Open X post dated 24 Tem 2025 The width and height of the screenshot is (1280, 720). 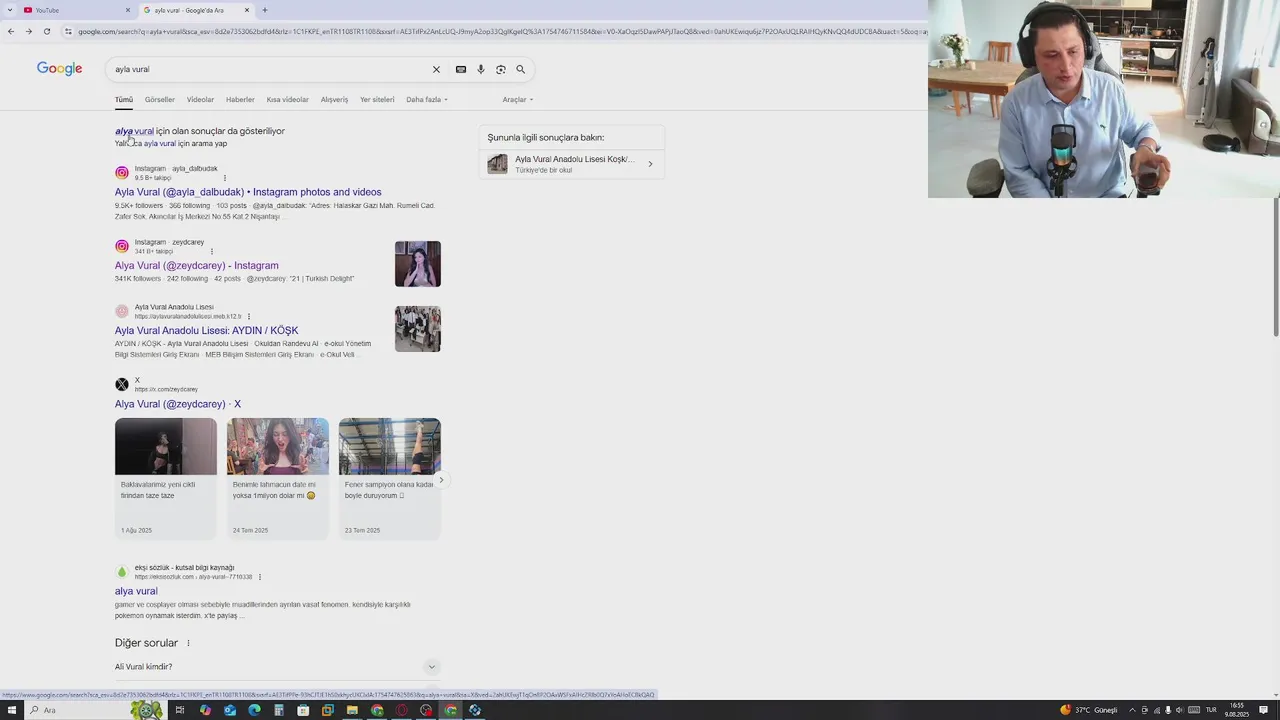[x=278, y=479]
